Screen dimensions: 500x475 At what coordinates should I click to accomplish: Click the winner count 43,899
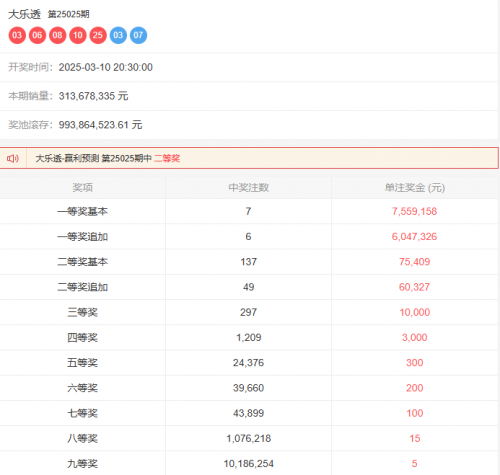(249, 413)
